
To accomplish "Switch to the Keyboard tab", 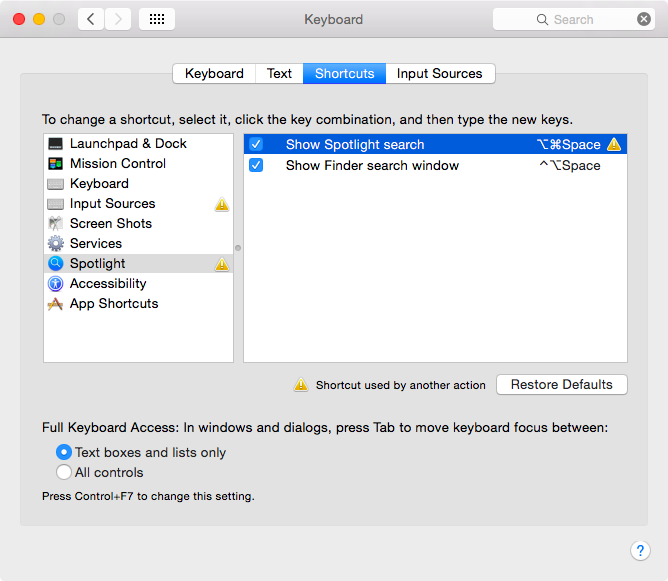I will (214, 74).
